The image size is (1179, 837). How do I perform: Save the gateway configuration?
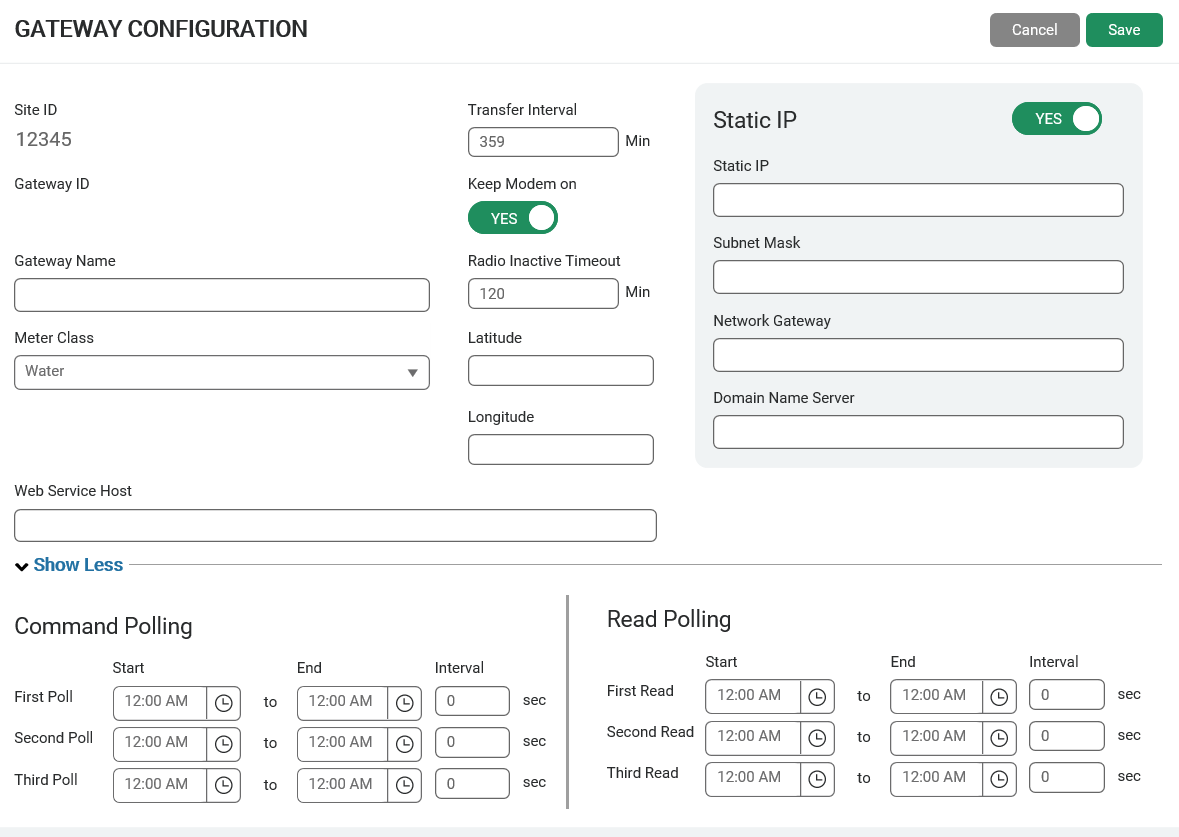coord(1124,30)
